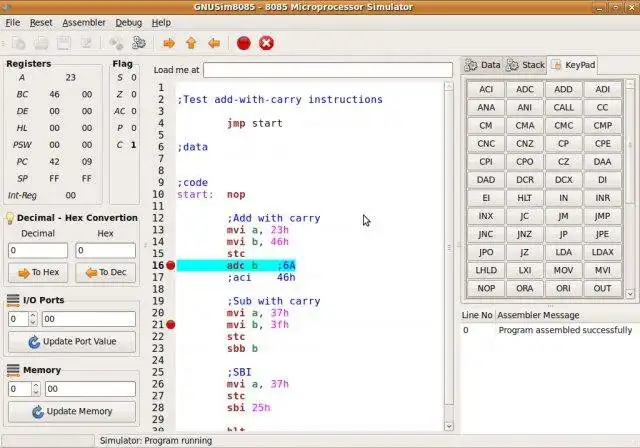The image size is (640, 448).
Task: Focus the Load me at address field
Action: [328, 70]
